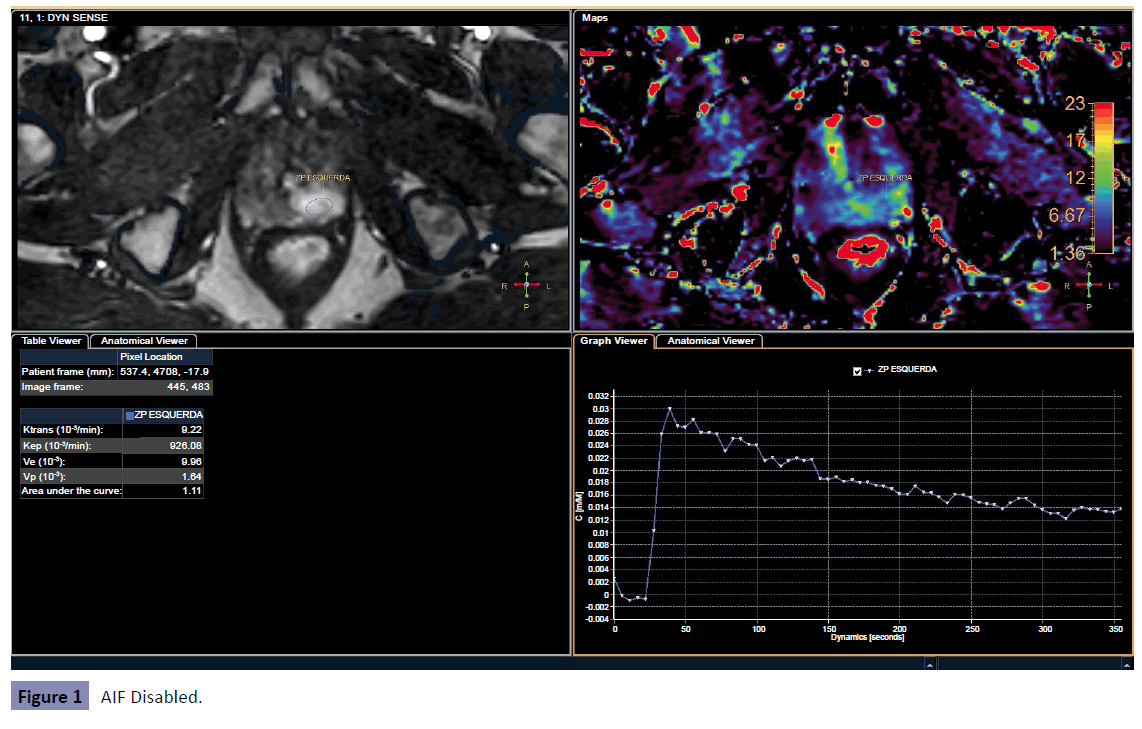The height and width of the screenshot is (729, 1142).
Task: Click the ZP ESQUERDA label on the color map
Action: (x=884, y=178)
